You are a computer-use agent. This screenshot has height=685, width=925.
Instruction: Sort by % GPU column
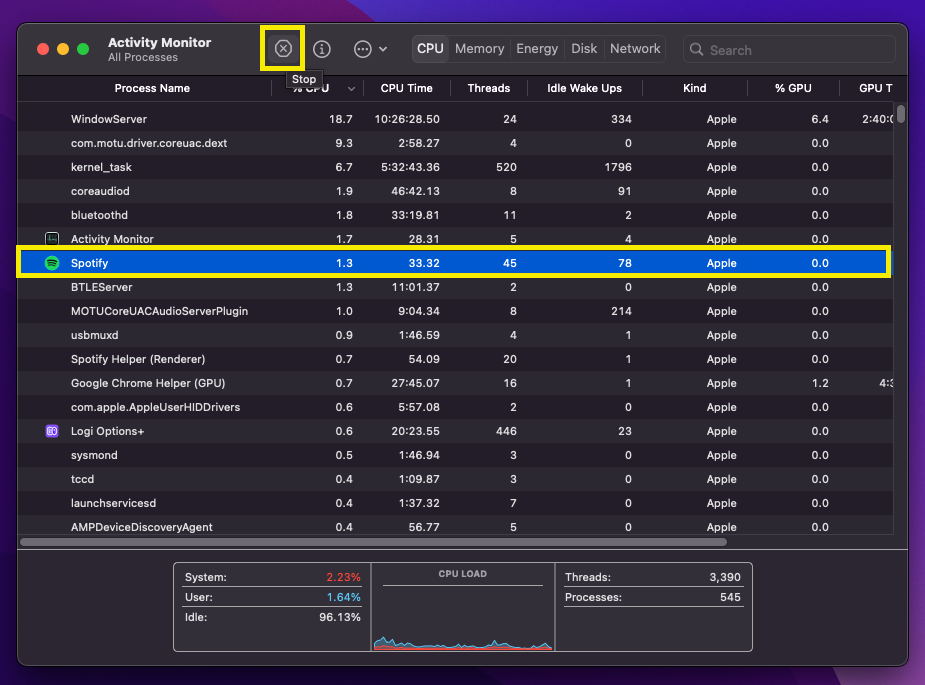(793, 88)
